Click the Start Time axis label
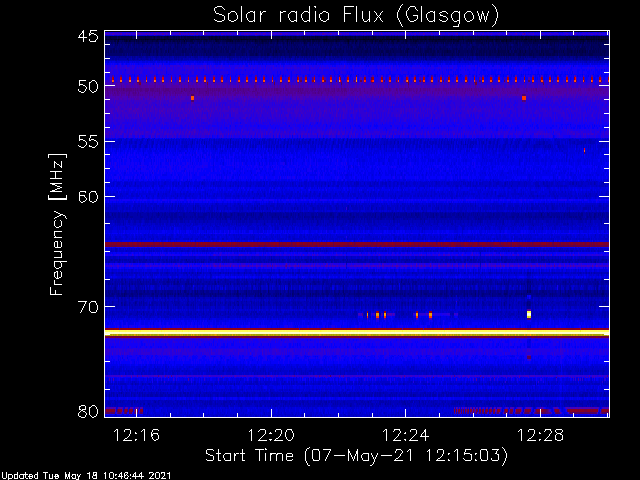640x480 pixels. tap(356, 456)
